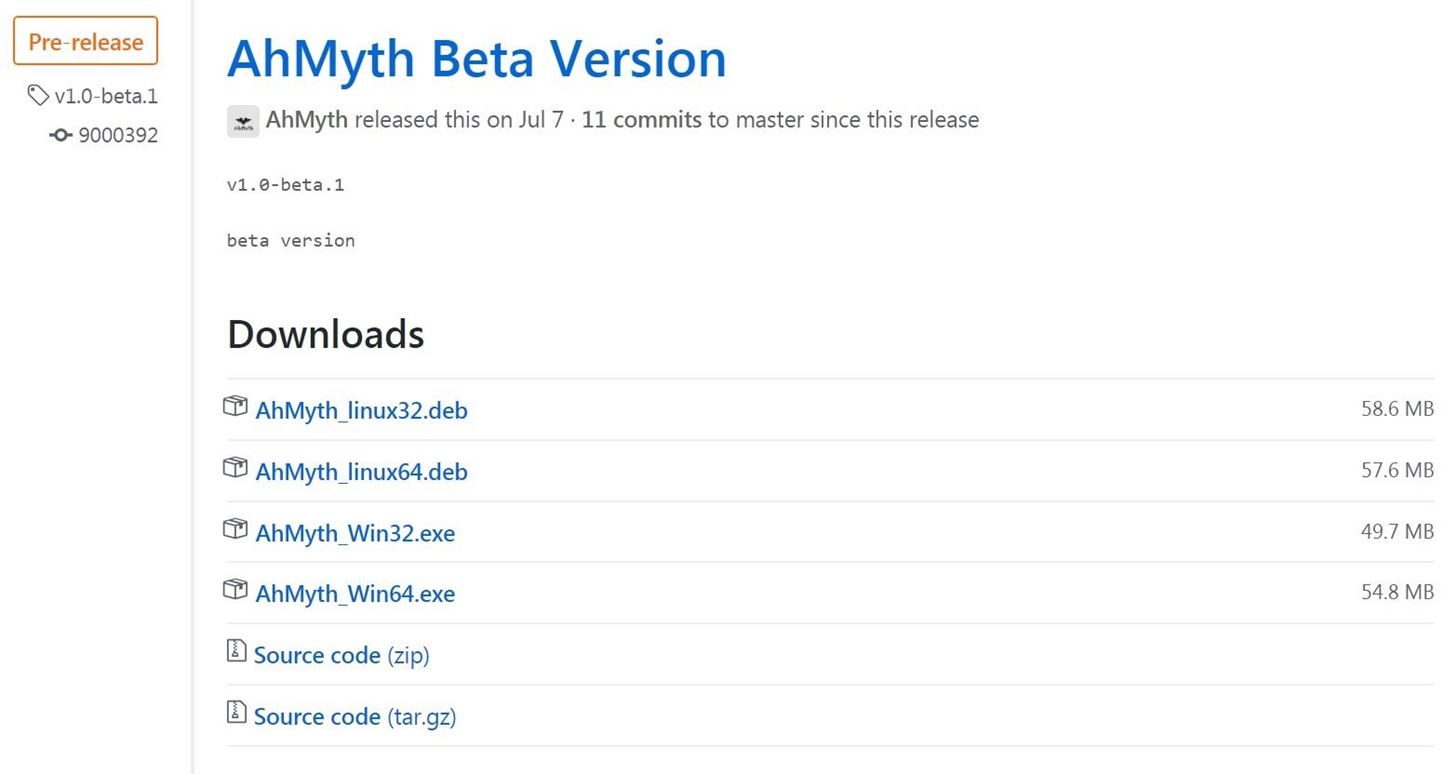The height and width of the screenshot is (774, 1456).
Task: Click the 54.8 MB file size text
Action: [x=1397, y=592]
